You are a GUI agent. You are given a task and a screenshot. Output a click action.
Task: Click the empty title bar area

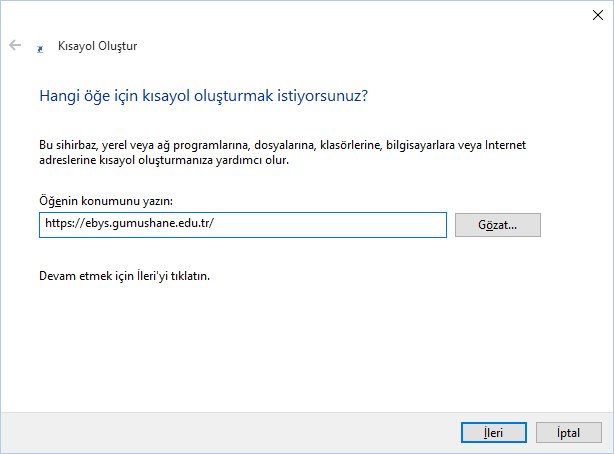tap(300, 14)
